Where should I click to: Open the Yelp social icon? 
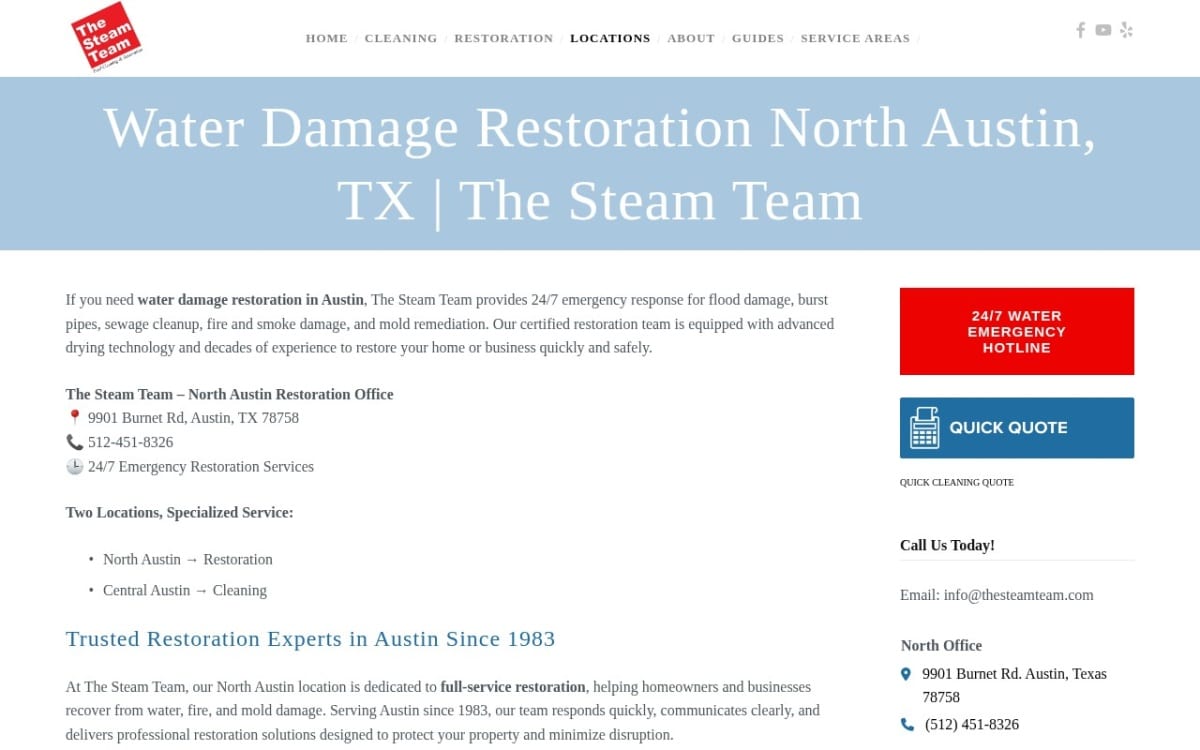click(x=1127, y=30)
